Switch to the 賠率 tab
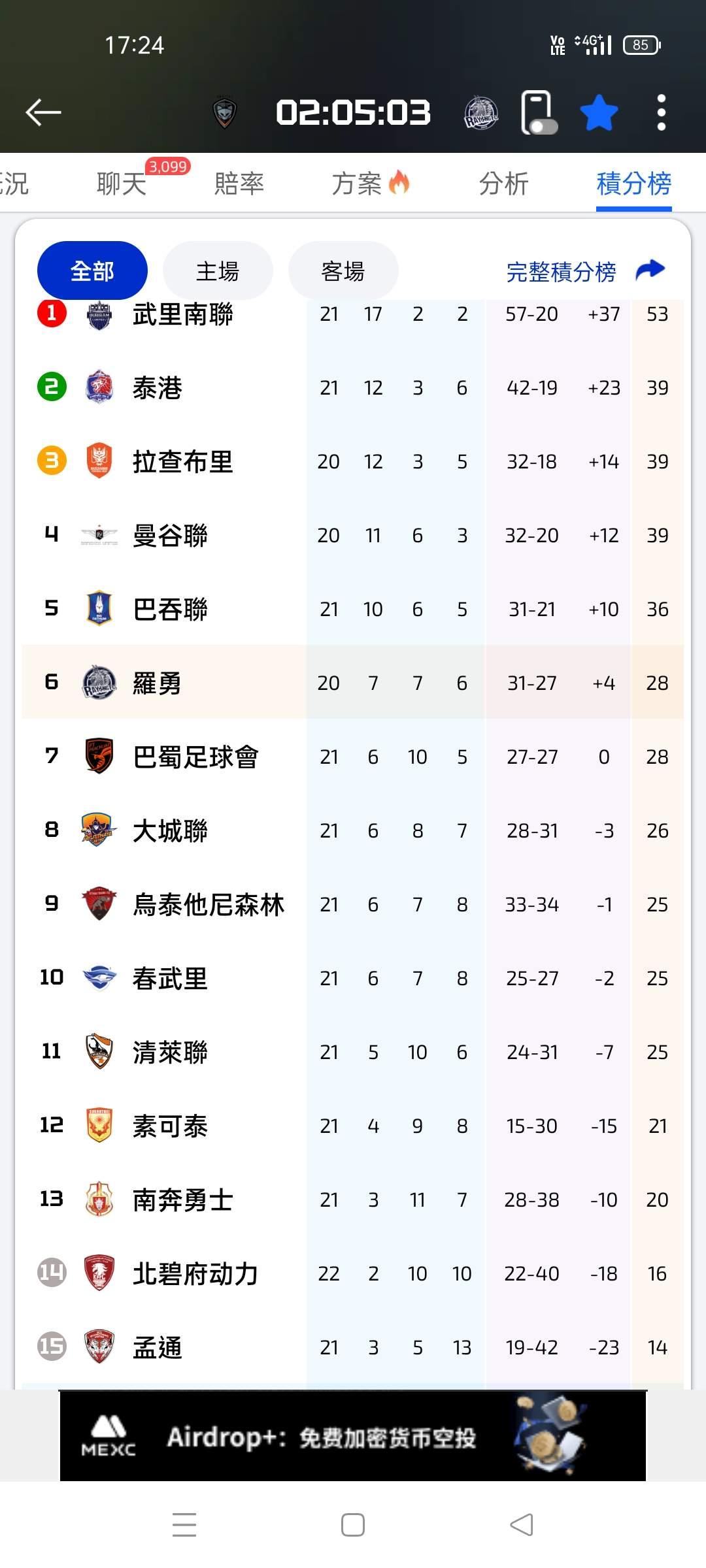The height and width of the screenshot is (1568, 706). (x=239, y=184)
